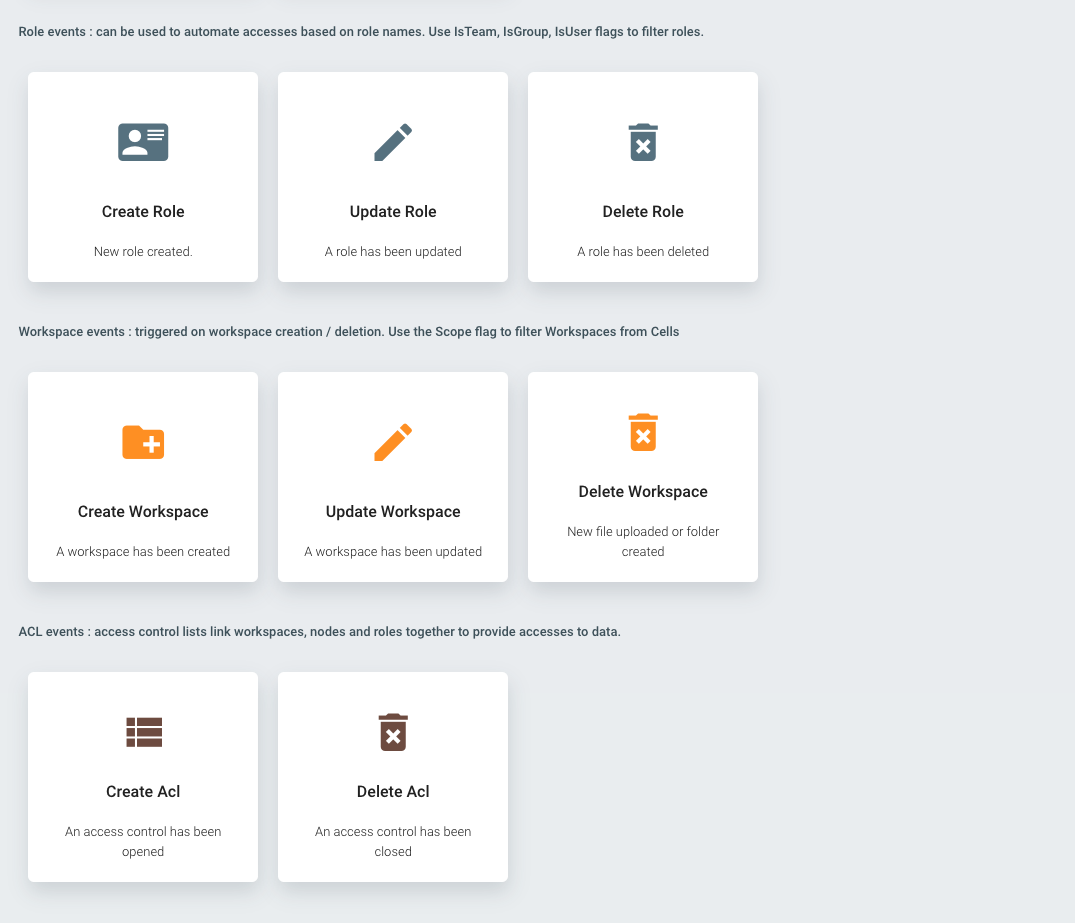This screenshot has height=923, width=1075.
Task: Choose the Update Workspace title text
Action: click(x=393, y=512)
